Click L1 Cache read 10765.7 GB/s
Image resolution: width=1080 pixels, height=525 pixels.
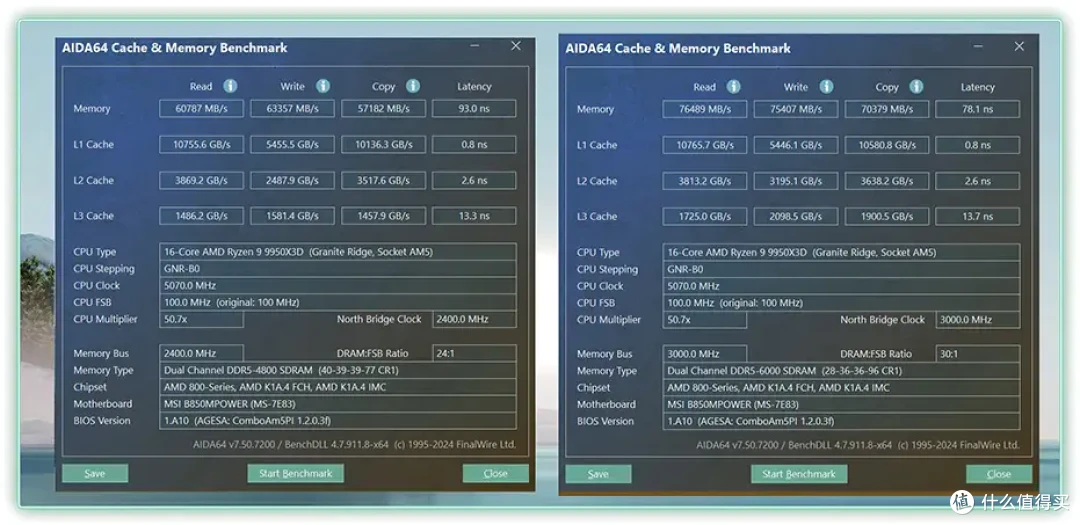(x=705, y=145)
